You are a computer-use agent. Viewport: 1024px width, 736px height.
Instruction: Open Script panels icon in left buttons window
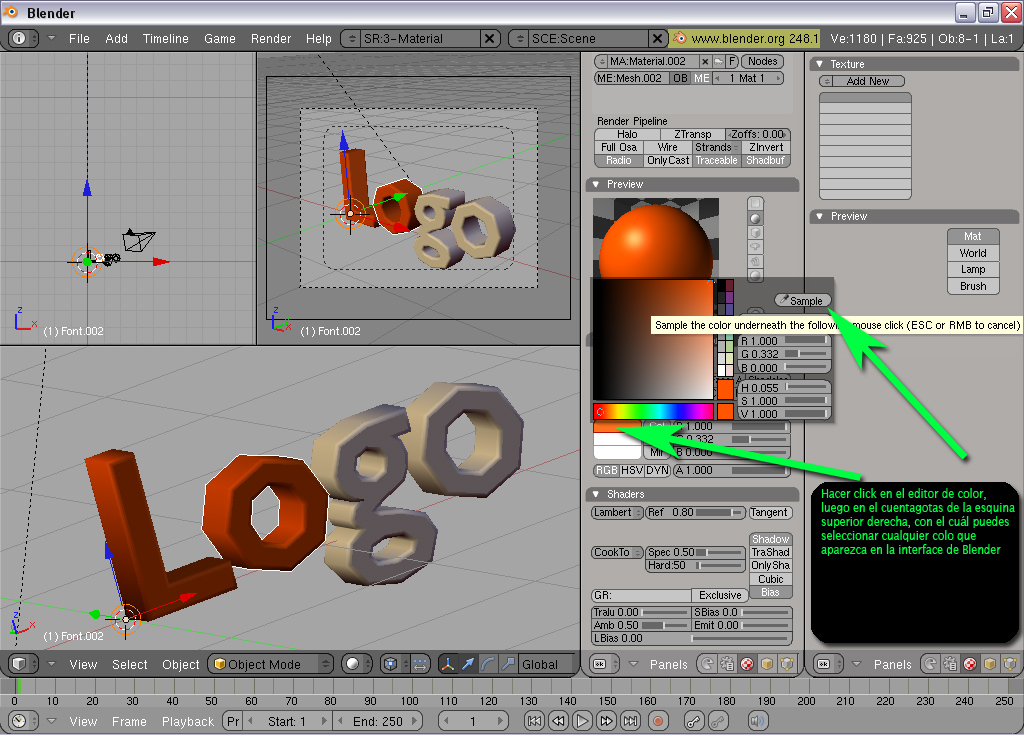727,664
